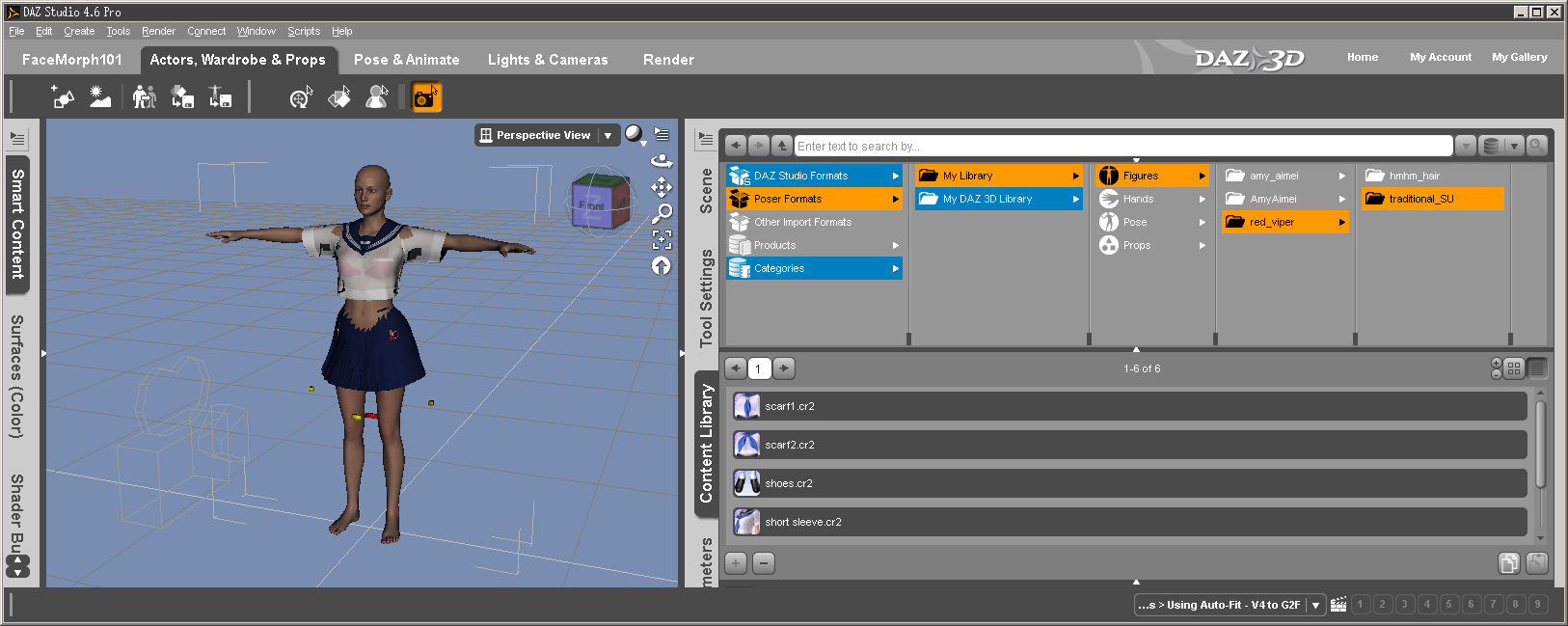Screen dimensions: 1568x626
Task: Select My Library folder
Action: click(x=999, y=176)
